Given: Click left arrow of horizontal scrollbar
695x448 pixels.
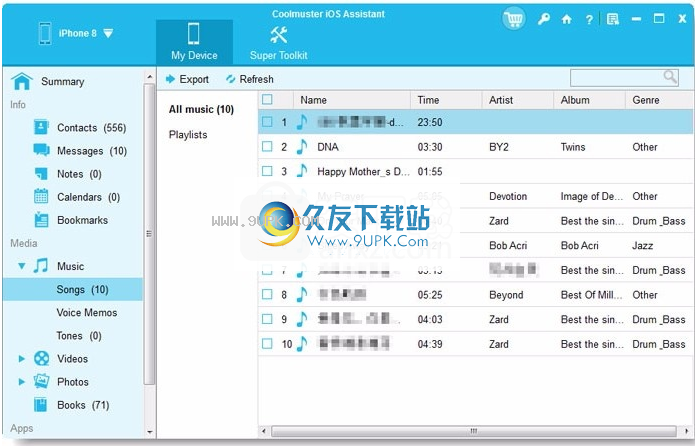Looking at the screenshot, I should [264, 431].
